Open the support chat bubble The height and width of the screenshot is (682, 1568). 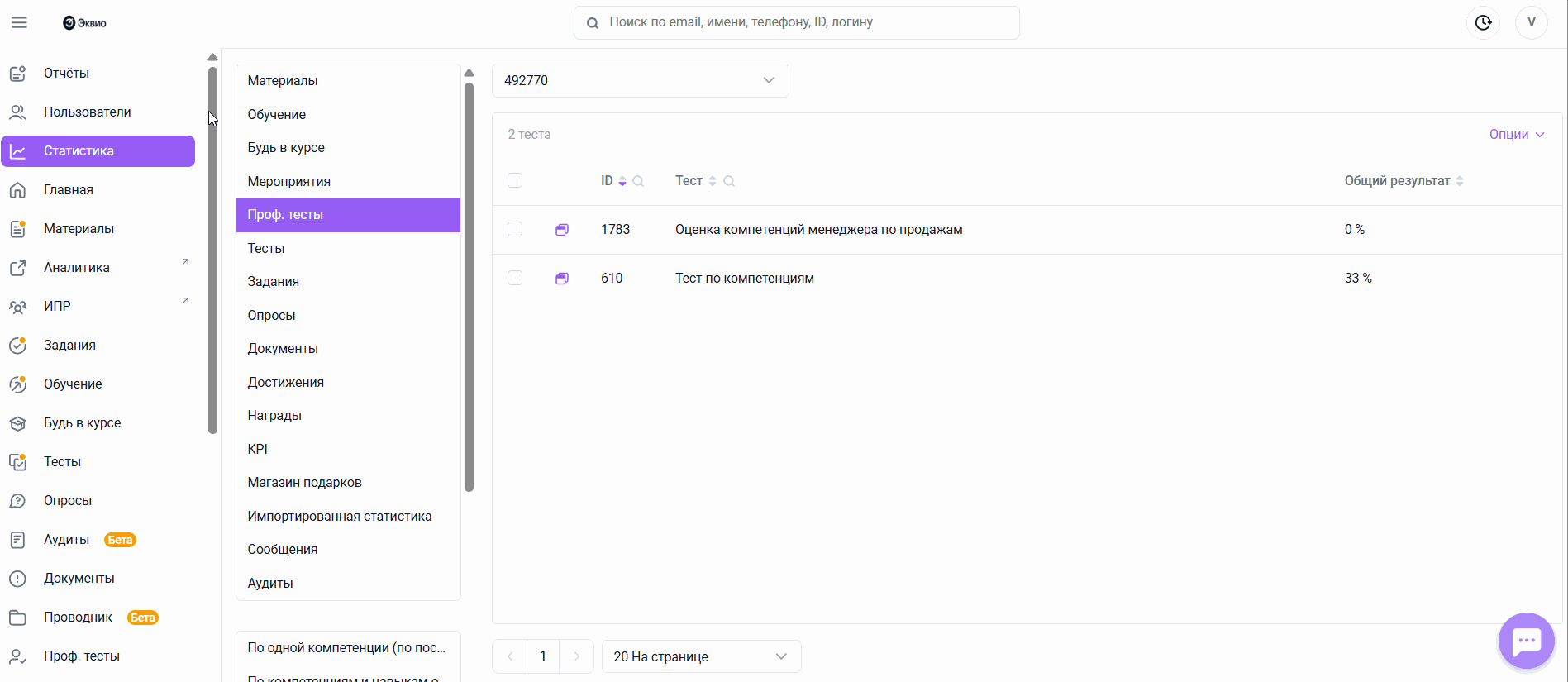coord(1526,641)
